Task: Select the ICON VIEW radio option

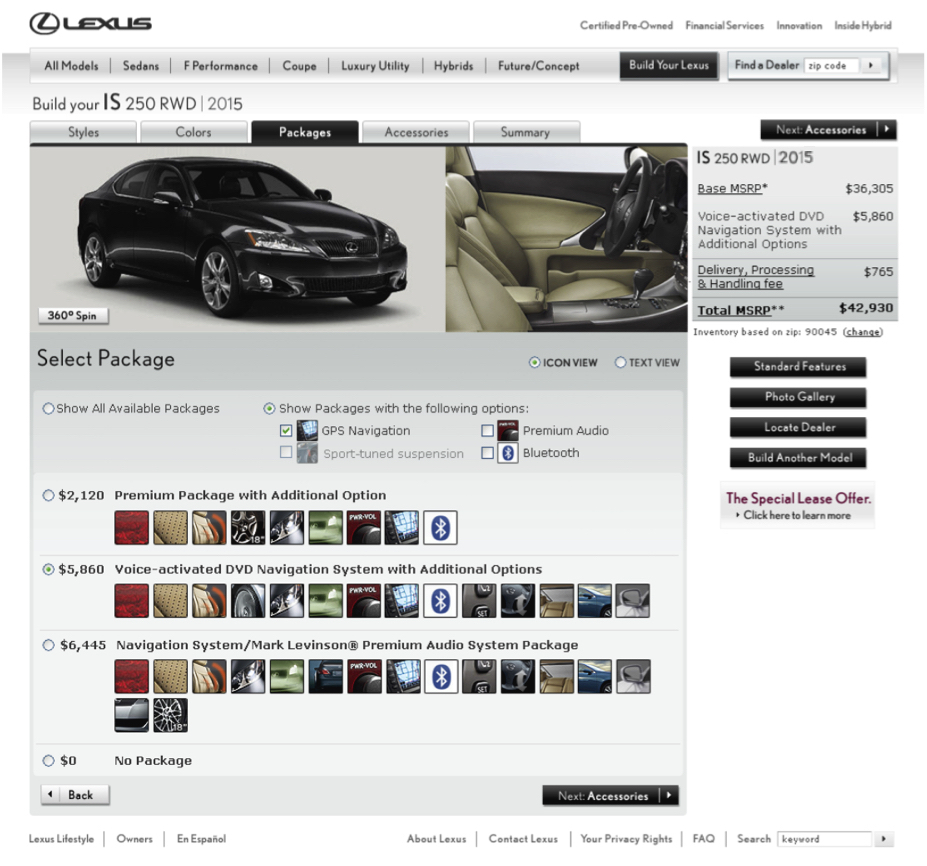Action: click(x=534, y=362)
